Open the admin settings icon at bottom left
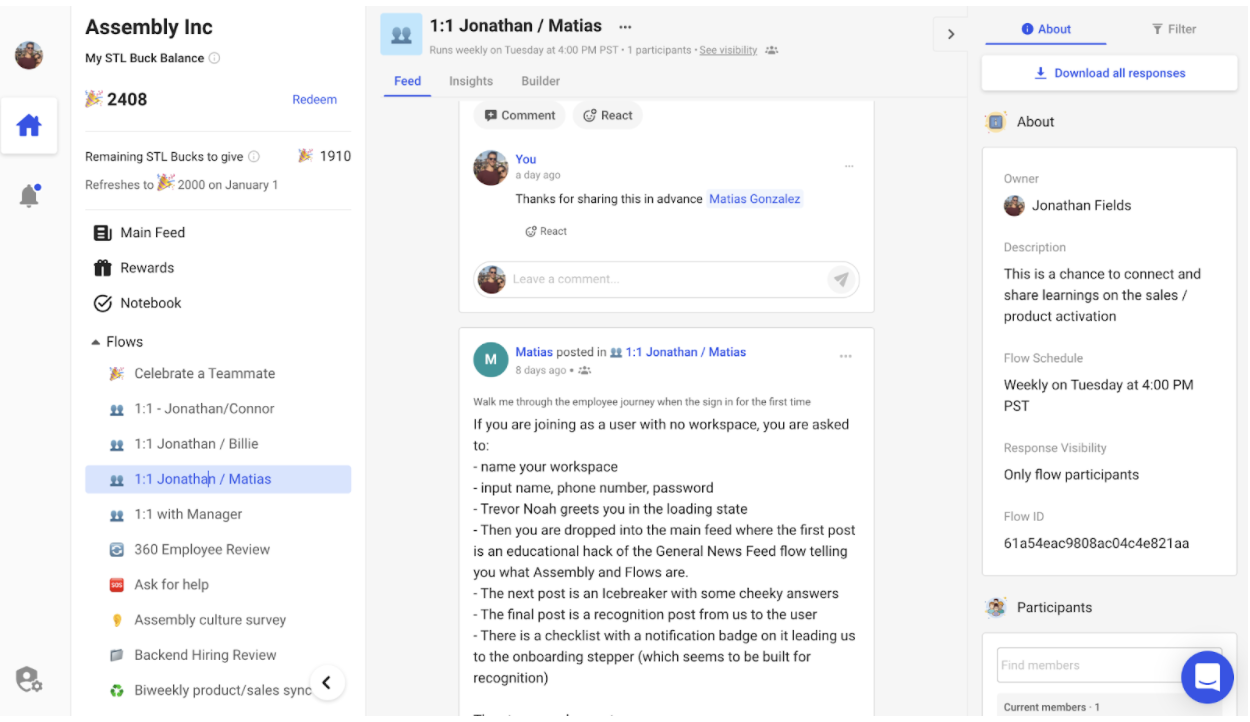1250x722 pixels. 29,680
